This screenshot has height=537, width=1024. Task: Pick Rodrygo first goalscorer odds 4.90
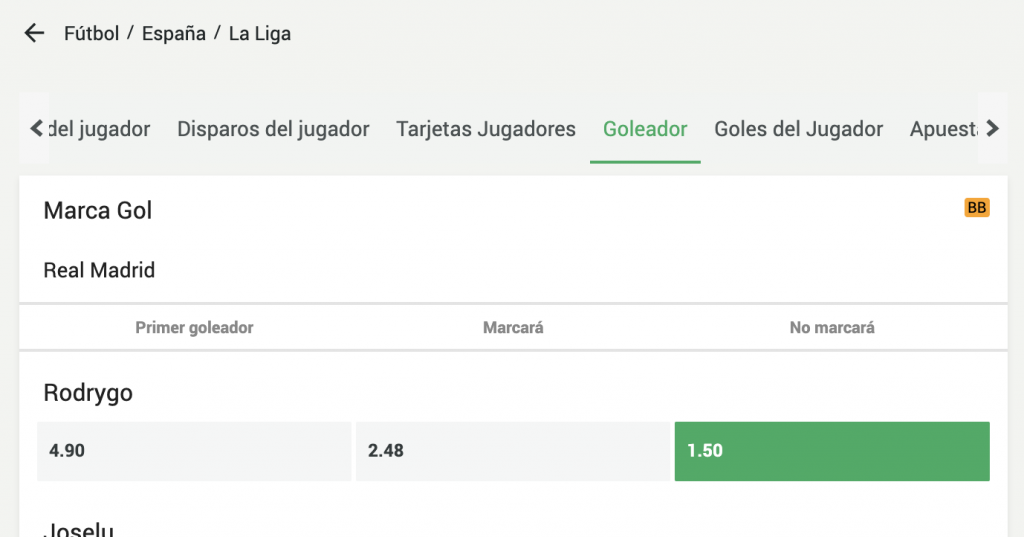point(194,451)
